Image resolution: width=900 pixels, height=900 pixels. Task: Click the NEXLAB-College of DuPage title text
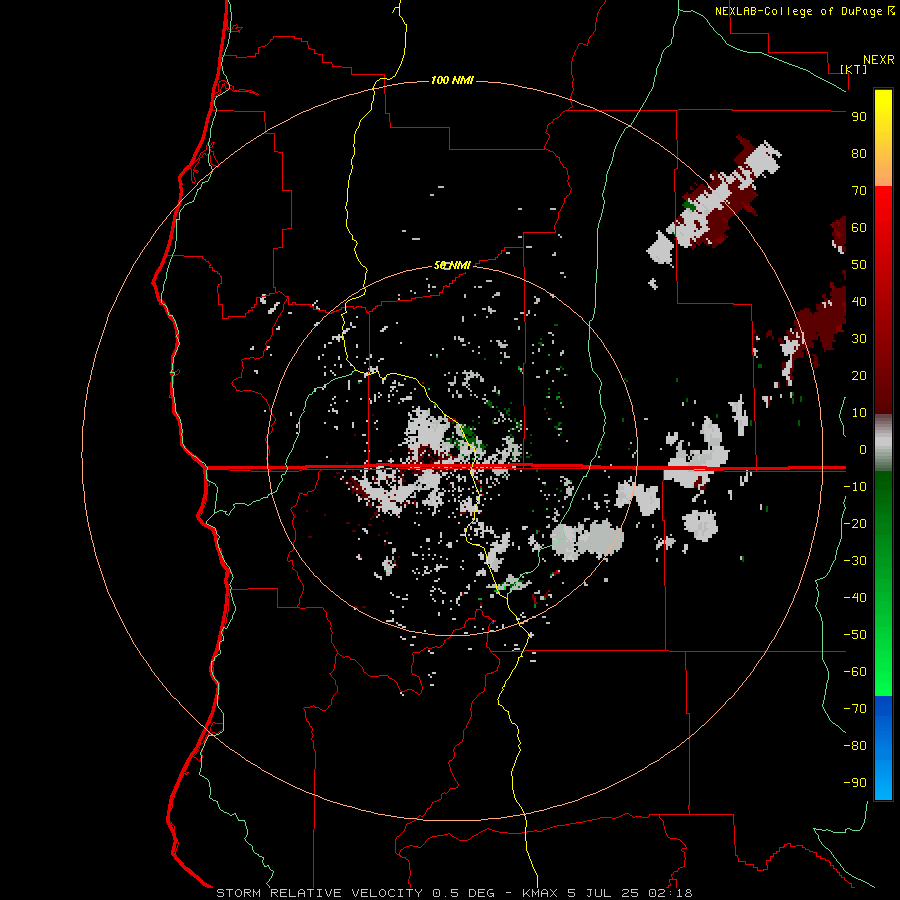click(799, 11)
